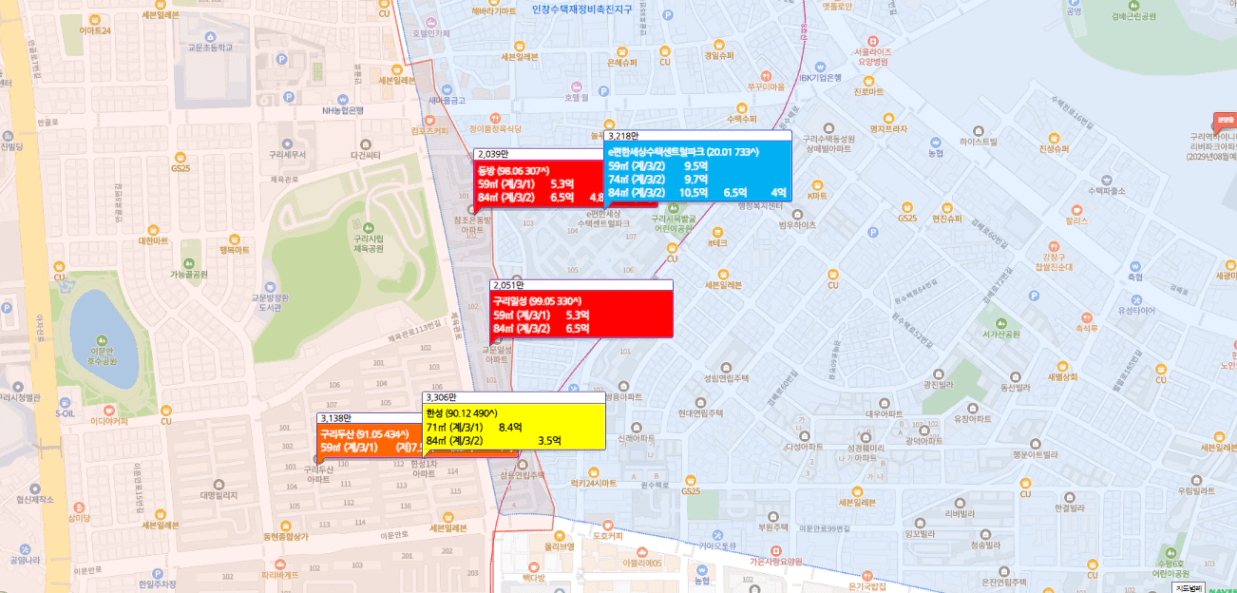Open the 구리시립 체육공원 park marker

point(369,226)
